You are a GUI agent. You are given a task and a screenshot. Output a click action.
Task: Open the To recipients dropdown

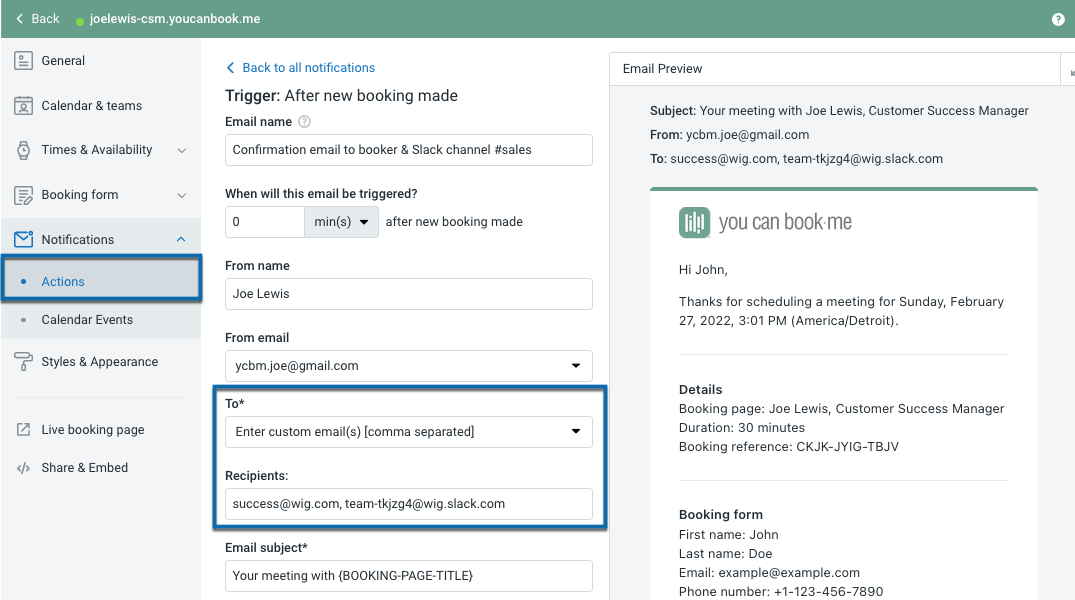coord(577,431)
